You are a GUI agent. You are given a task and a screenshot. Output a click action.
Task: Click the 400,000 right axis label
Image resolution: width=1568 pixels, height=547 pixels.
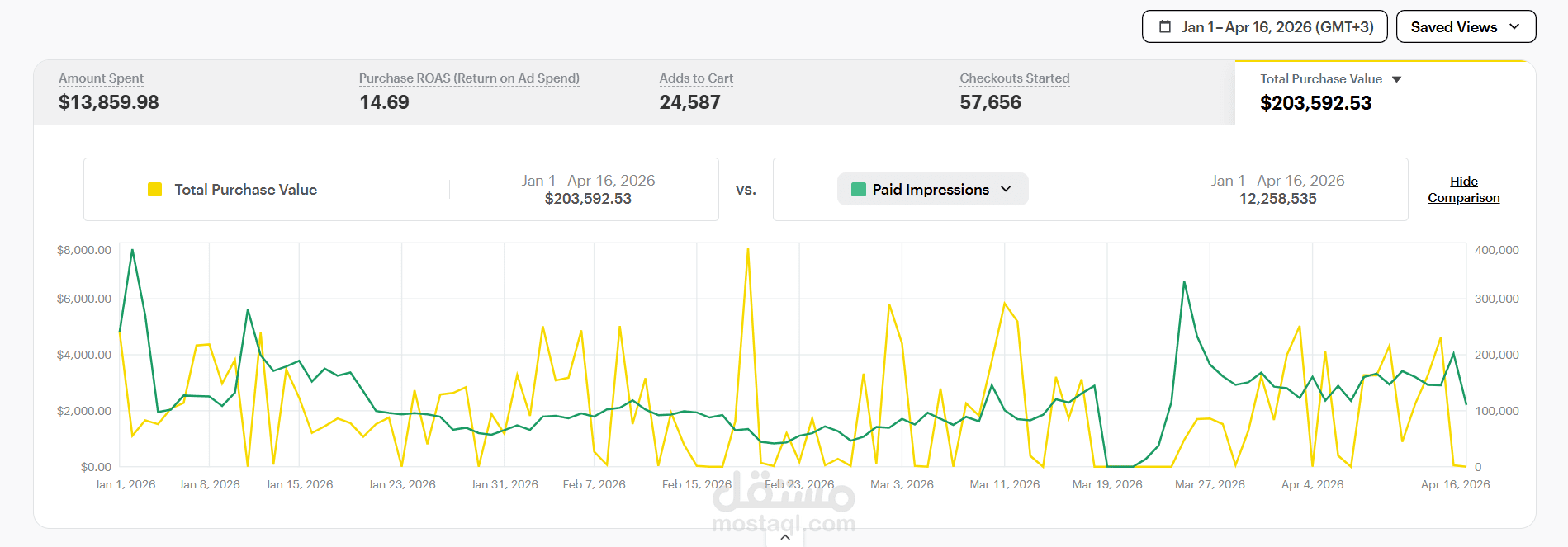coord(1496,250)
